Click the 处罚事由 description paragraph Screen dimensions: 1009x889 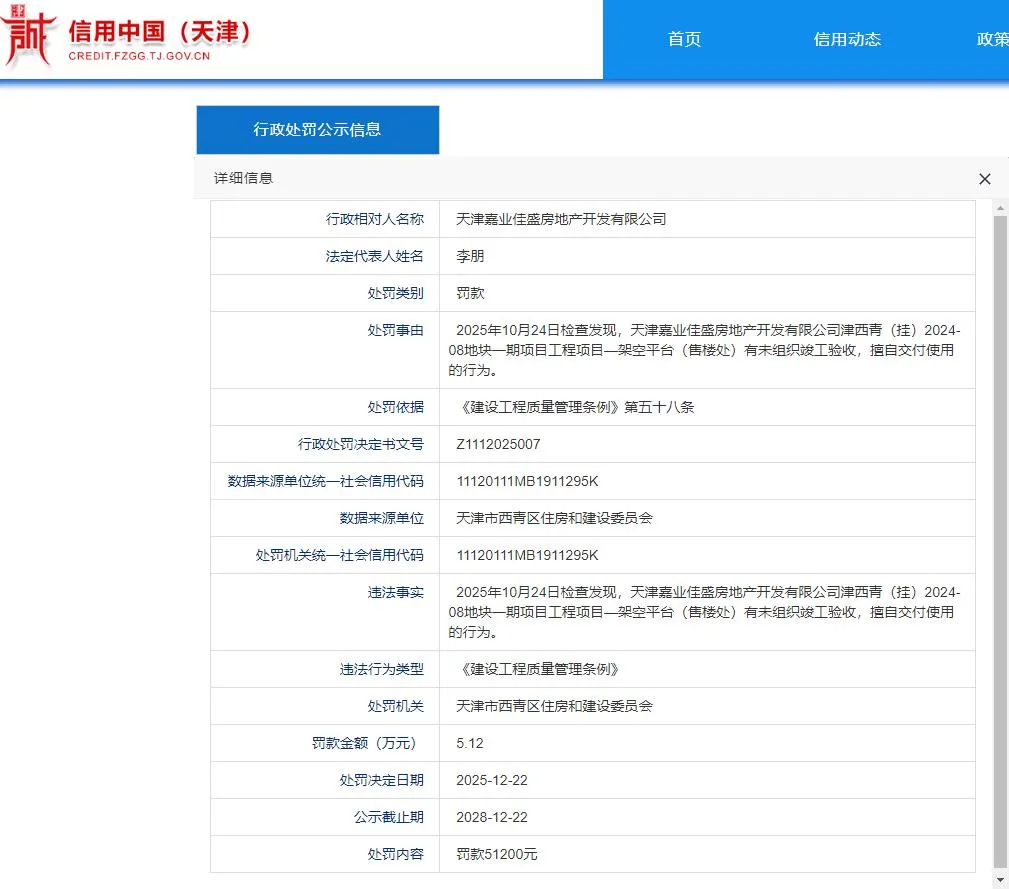(705, 350)
